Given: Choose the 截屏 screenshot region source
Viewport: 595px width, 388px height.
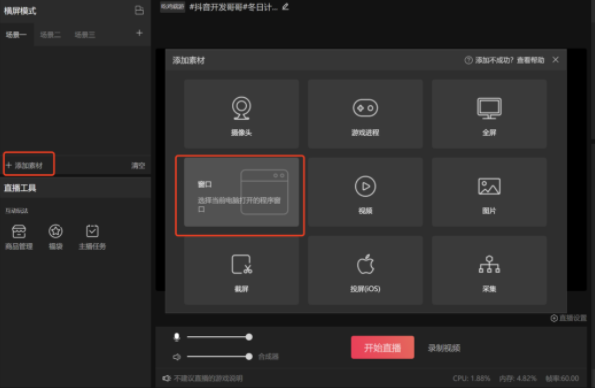Looking at the screenshot, I should coord(241,270).
